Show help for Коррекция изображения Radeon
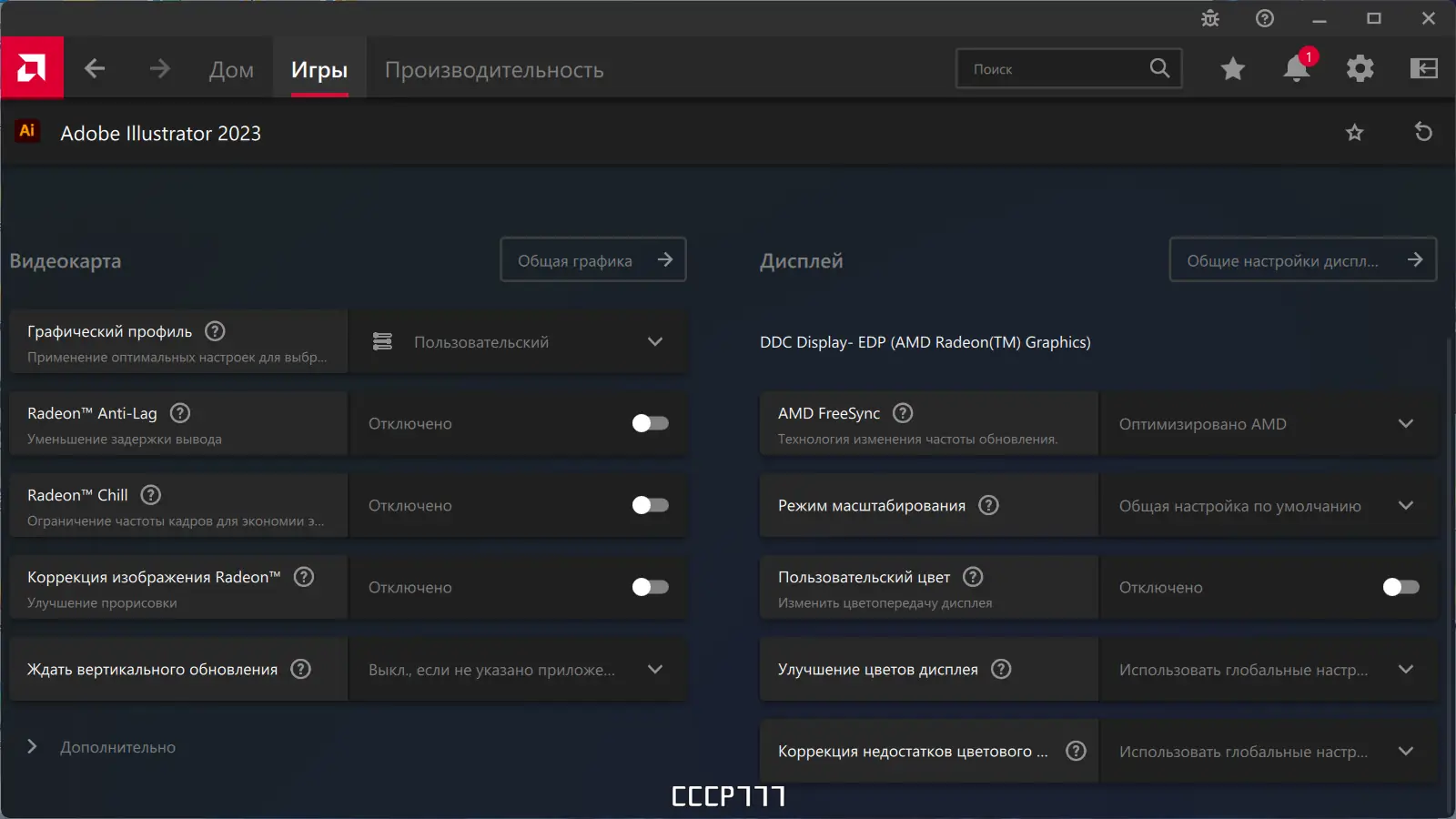 304,577
